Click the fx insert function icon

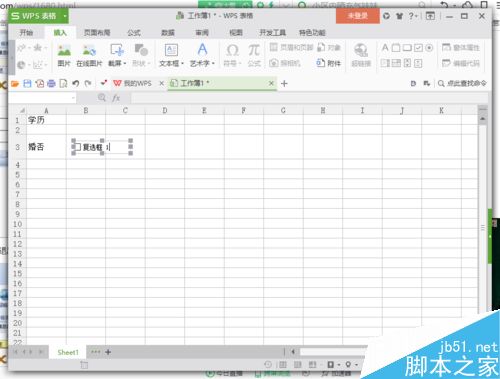[116, 98]
